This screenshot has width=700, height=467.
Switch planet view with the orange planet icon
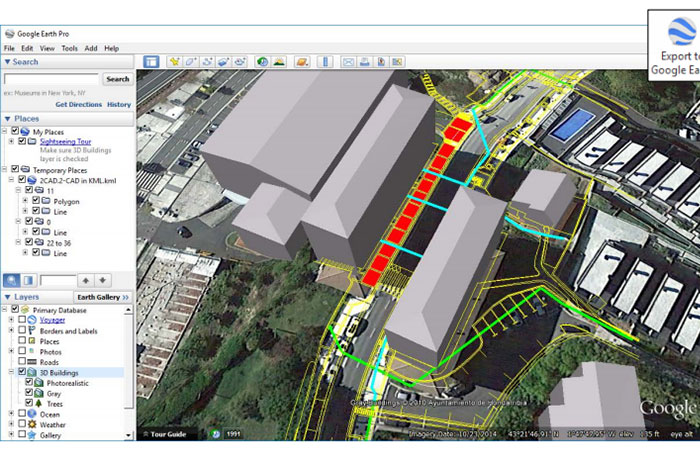coord(302,62)
